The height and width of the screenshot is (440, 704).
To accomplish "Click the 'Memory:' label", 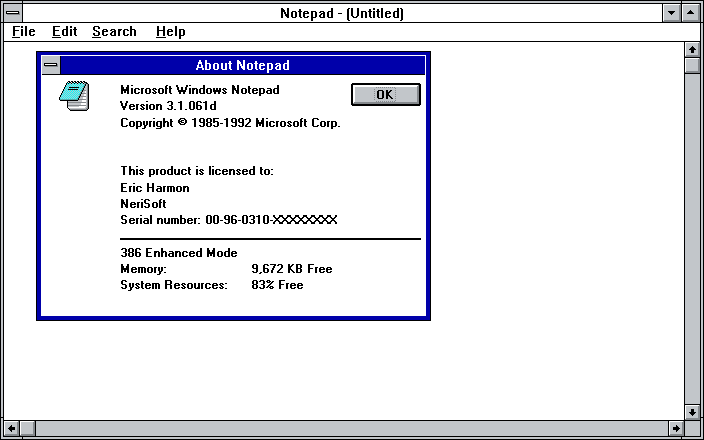I will click(x=143, y=269).
